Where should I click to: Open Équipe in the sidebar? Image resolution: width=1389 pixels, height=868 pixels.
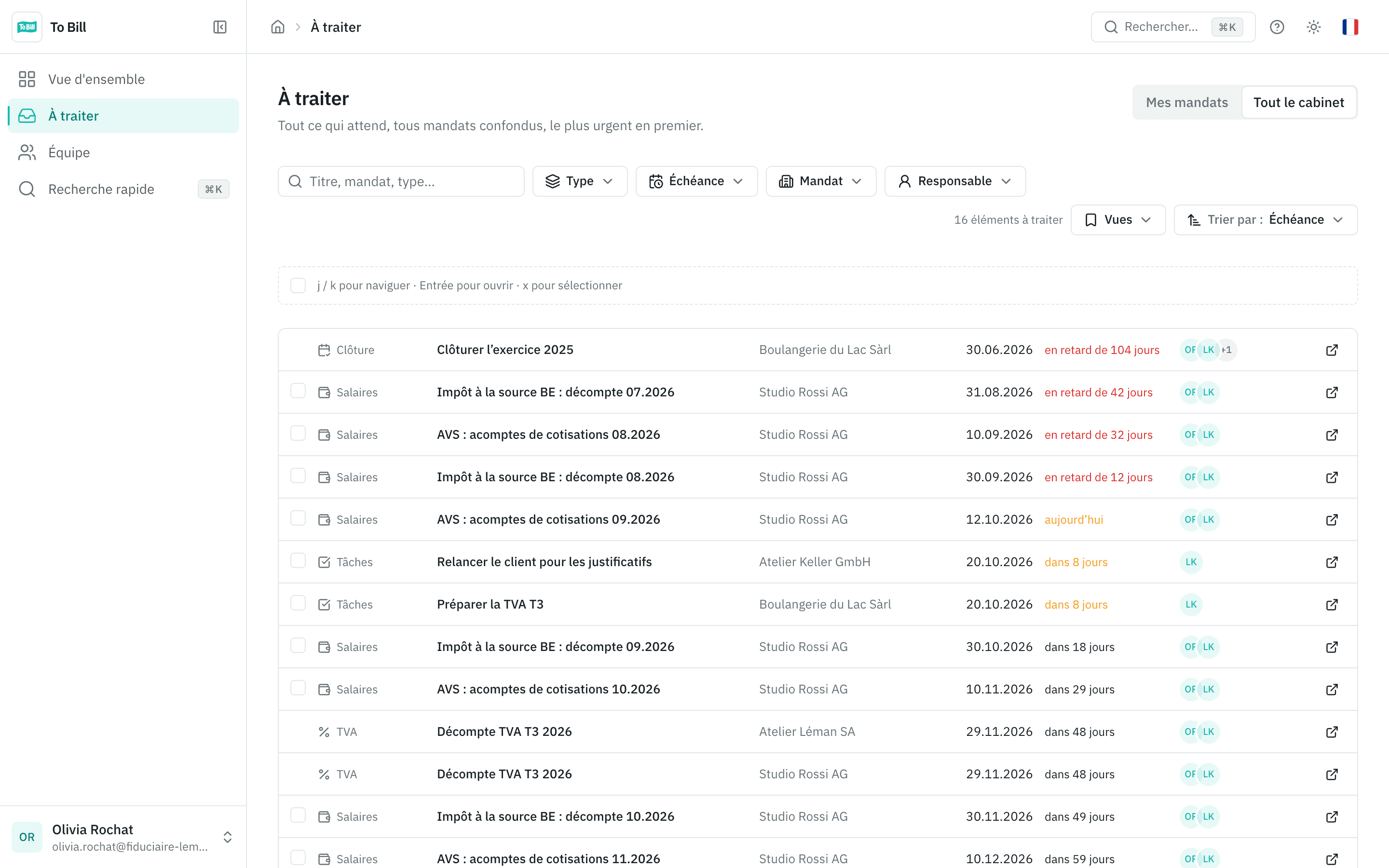123,153
